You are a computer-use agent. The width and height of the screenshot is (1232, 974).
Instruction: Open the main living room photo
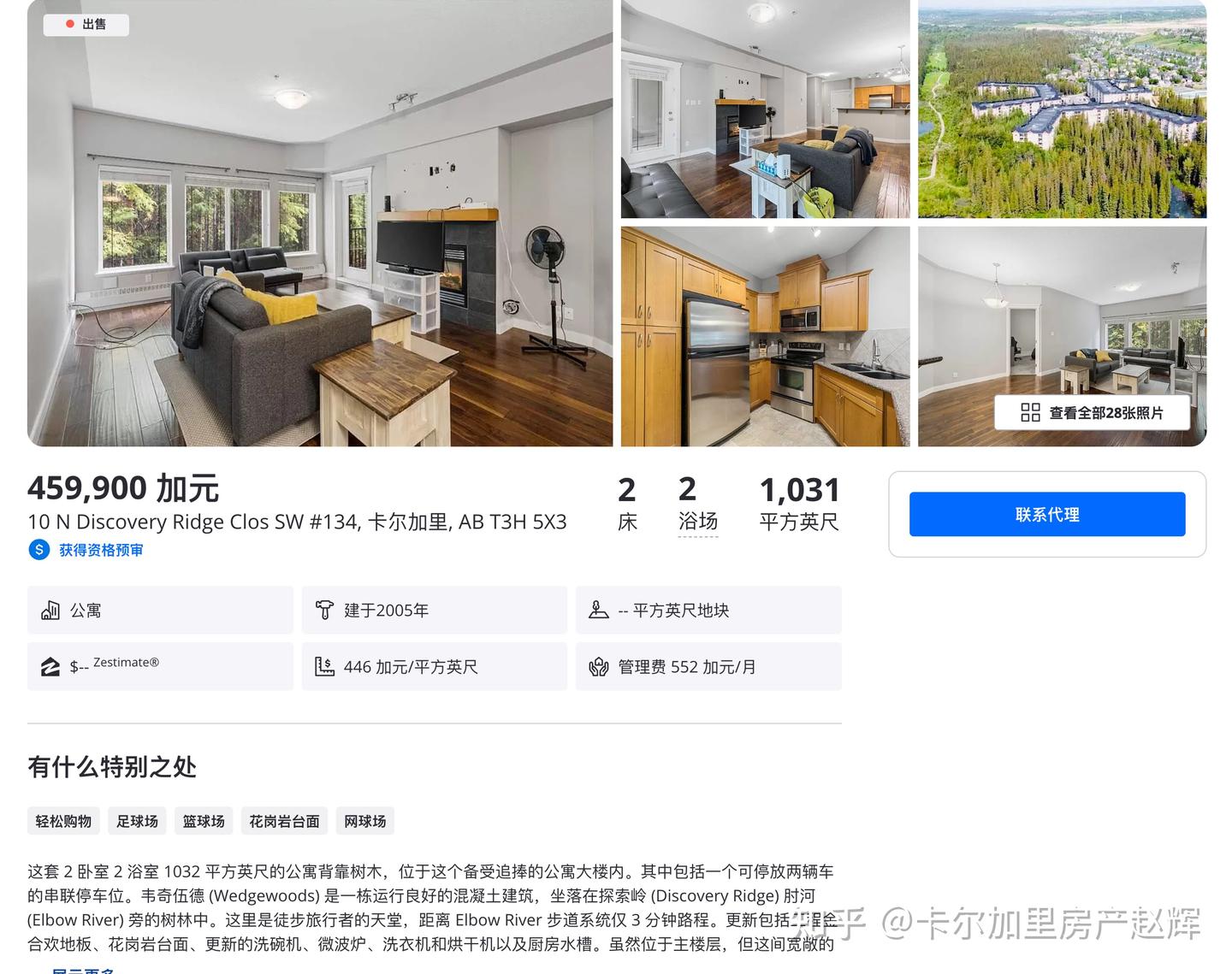click(320, 223)
